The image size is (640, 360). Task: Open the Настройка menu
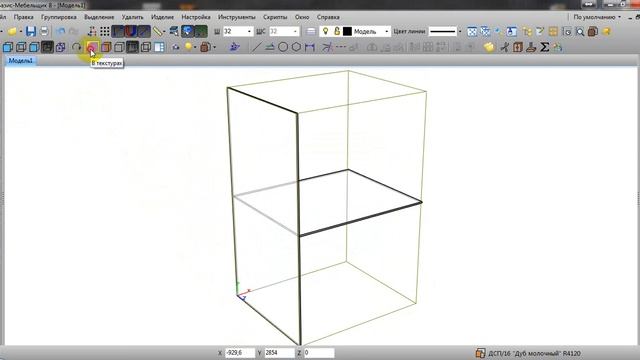tap(196, 17)
